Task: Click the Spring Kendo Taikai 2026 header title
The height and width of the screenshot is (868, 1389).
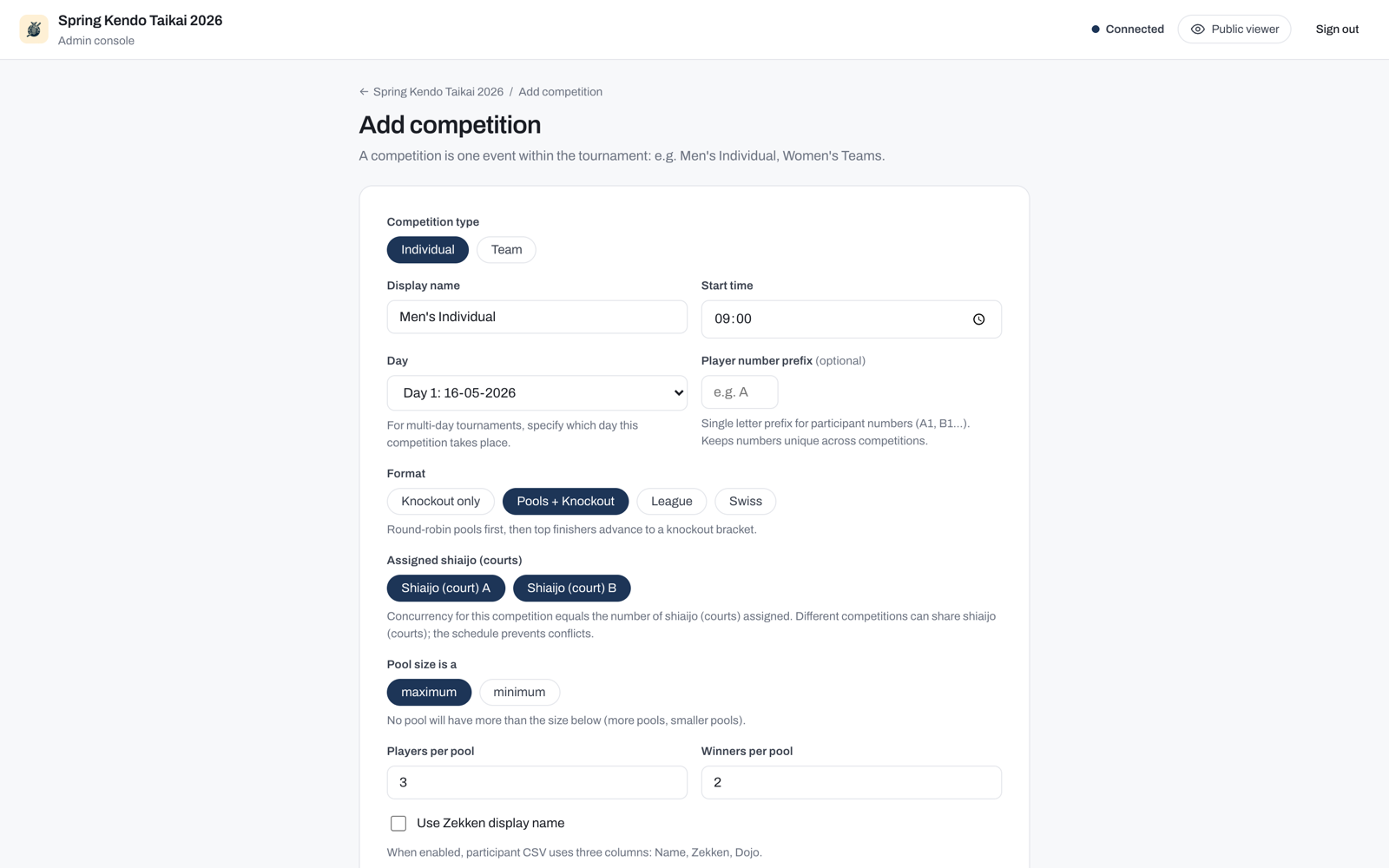Action: (x=141, y=21)
